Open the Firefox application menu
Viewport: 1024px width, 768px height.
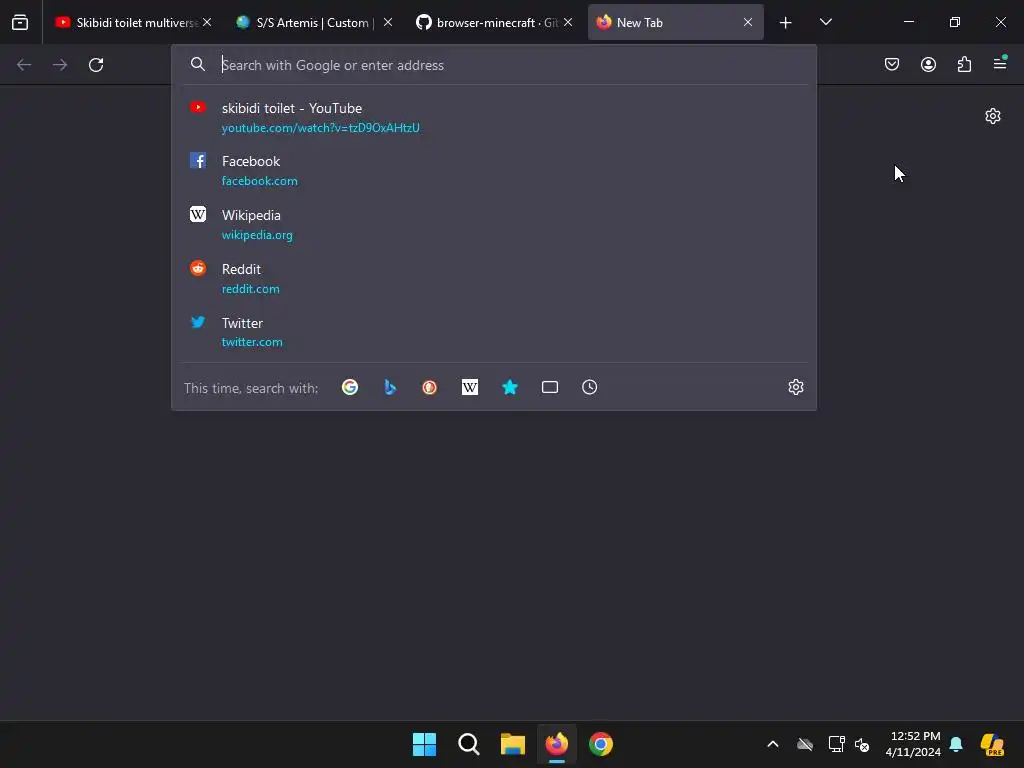click(x=1000, y=63)
